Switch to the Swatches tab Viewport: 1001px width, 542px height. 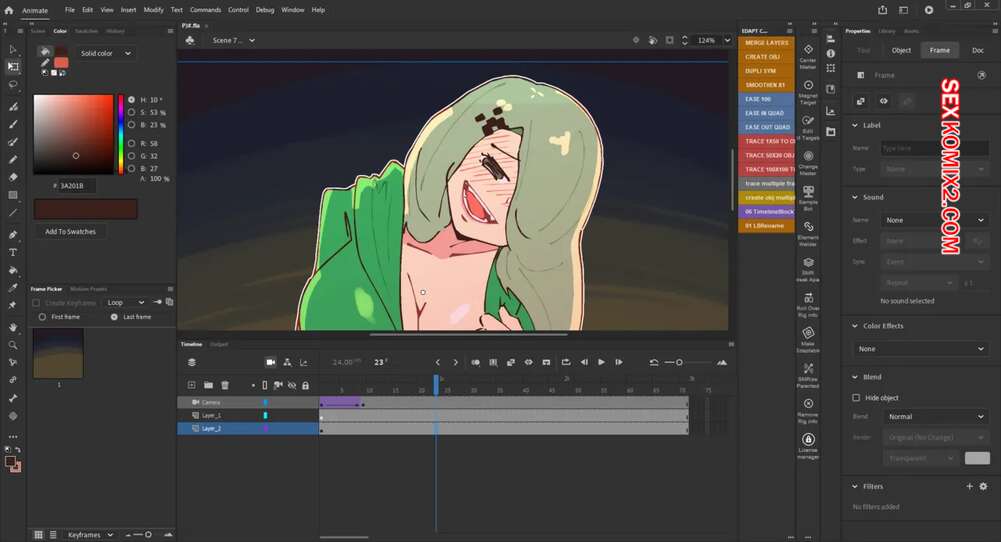pyautogui.click(x=87, y=31)
